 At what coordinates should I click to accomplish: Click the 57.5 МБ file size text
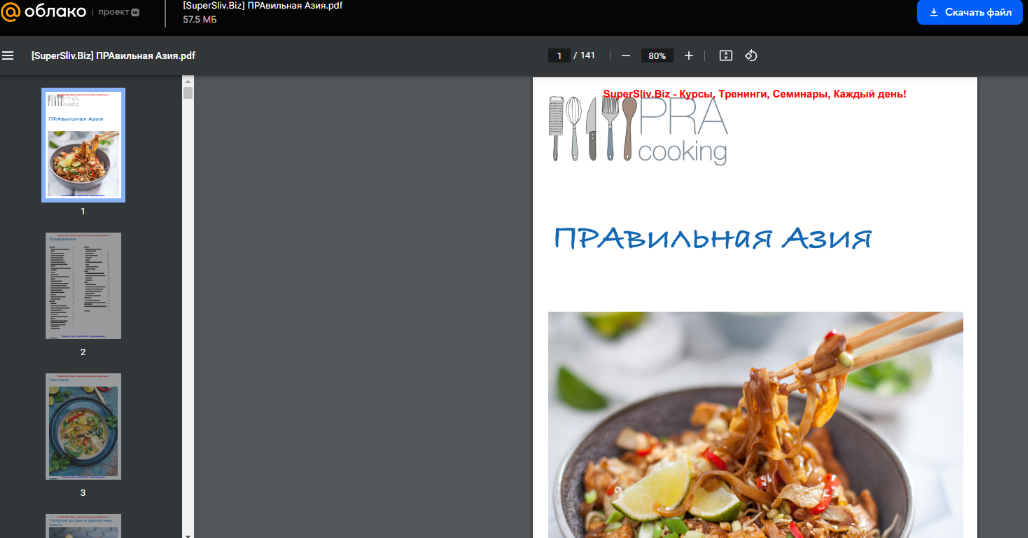tap(199, 20)
